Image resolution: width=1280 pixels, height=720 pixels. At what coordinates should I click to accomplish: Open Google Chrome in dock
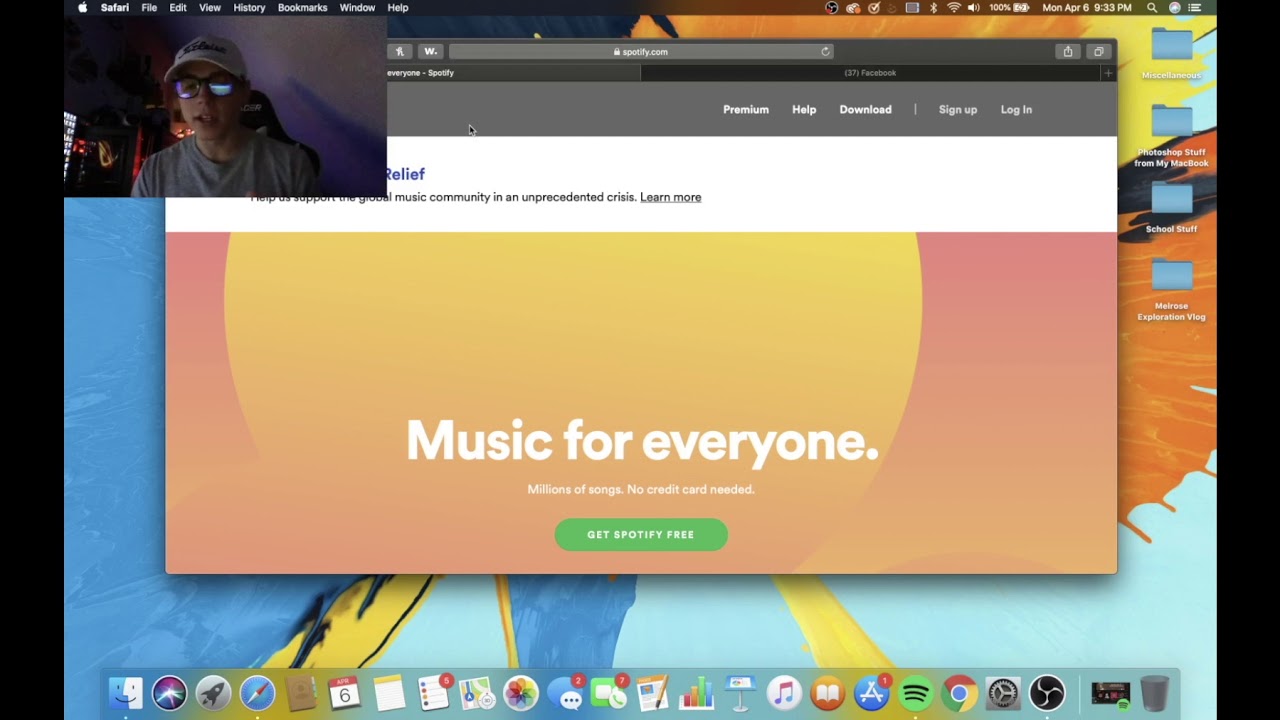[959, 693]
